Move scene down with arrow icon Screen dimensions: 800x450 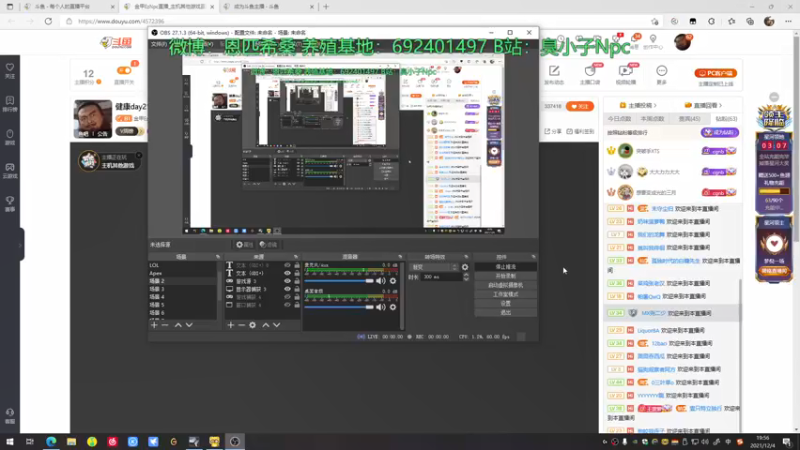tap(189, 325)
